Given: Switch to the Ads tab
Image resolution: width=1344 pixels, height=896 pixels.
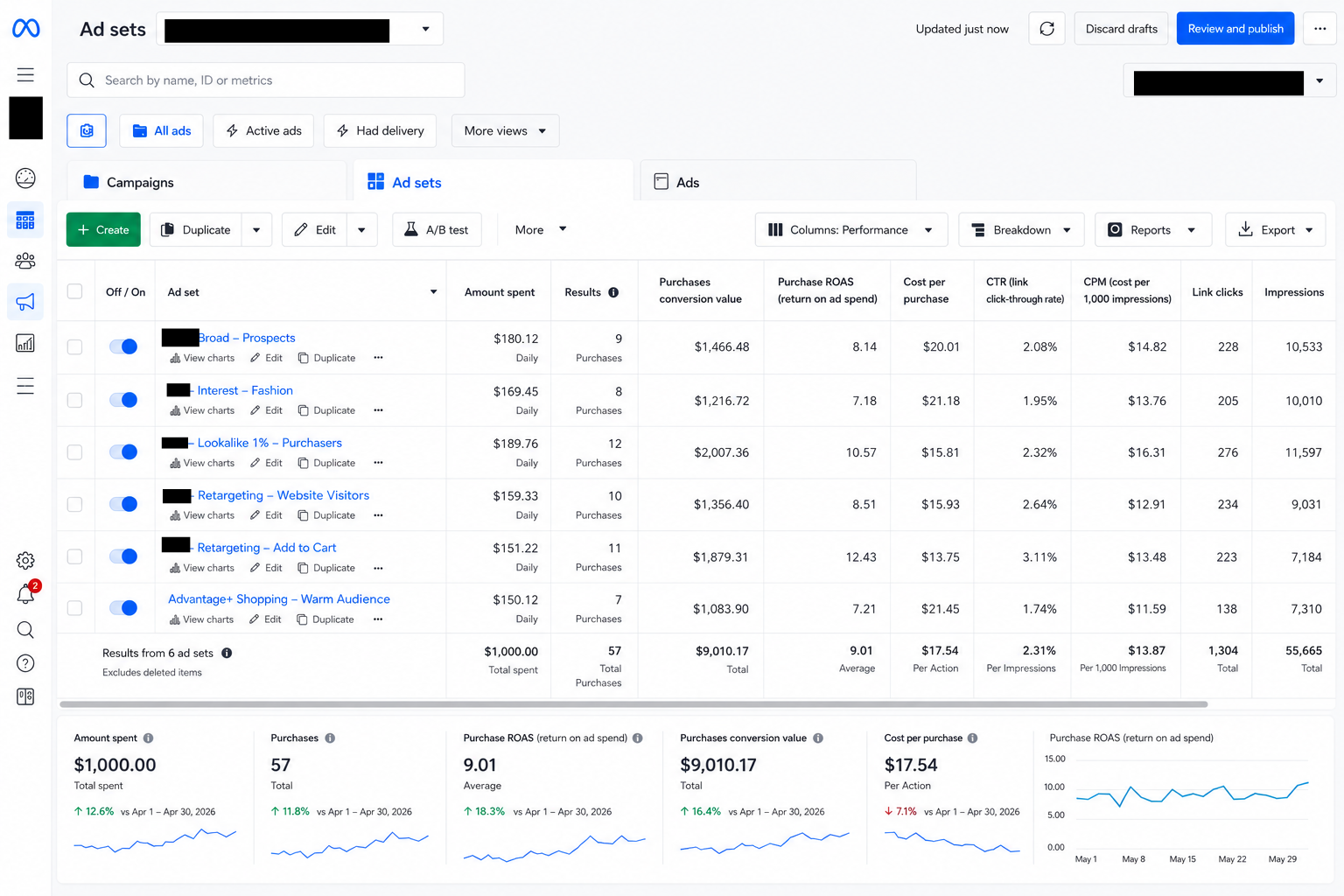Looking at the screenshot, I should [778, 182].
